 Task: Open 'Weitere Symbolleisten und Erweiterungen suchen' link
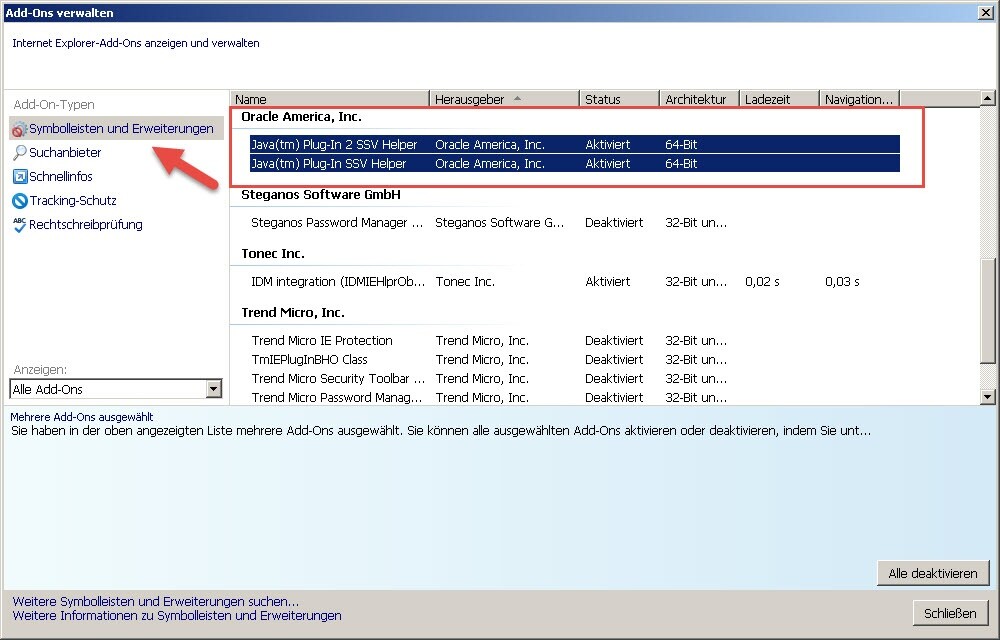pos(155,602)
